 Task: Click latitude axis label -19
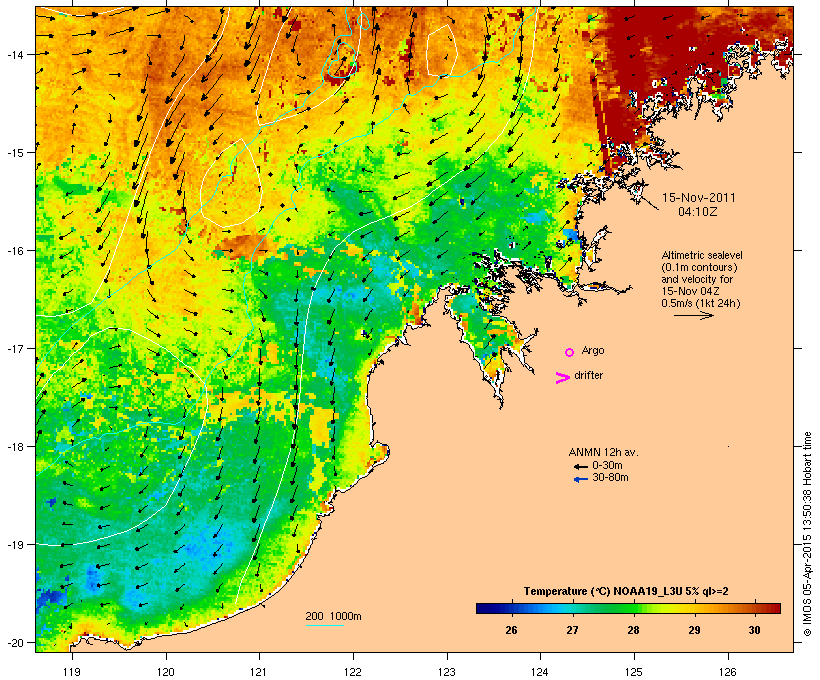point(15,545)
